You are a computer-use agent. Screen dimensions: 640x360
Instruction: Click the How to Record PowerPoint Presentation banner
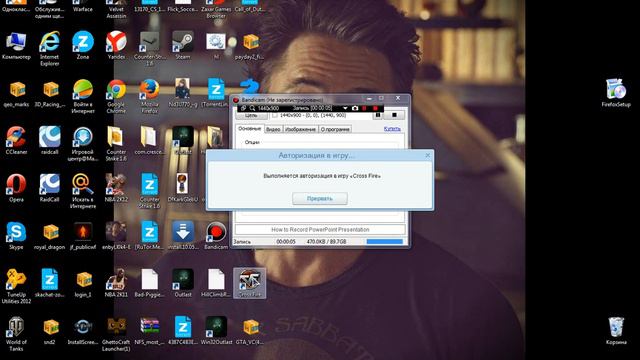(320, 229)
